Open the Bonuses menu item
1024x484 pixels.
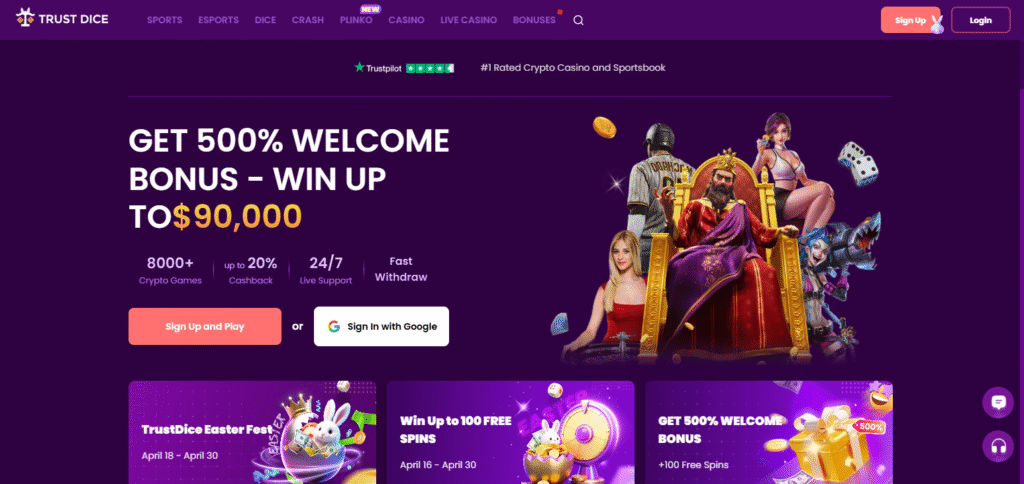[534, 20]
